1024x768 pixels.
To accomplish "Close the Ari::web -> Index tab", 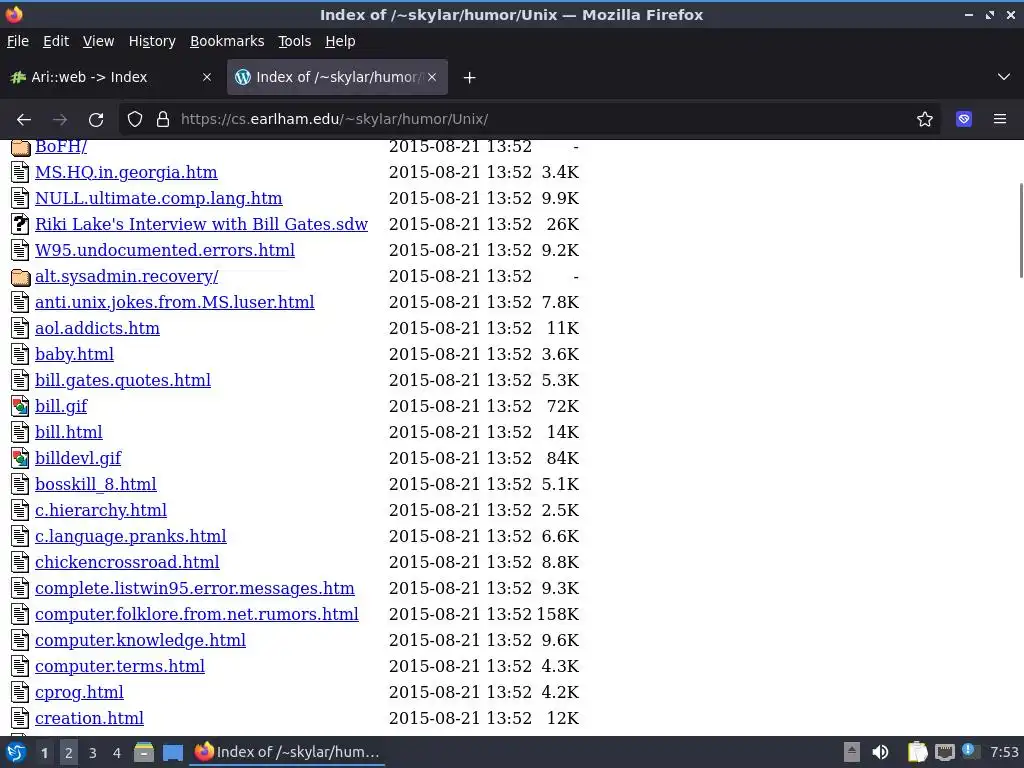I will pyautogui.click(x=207, y=77).
